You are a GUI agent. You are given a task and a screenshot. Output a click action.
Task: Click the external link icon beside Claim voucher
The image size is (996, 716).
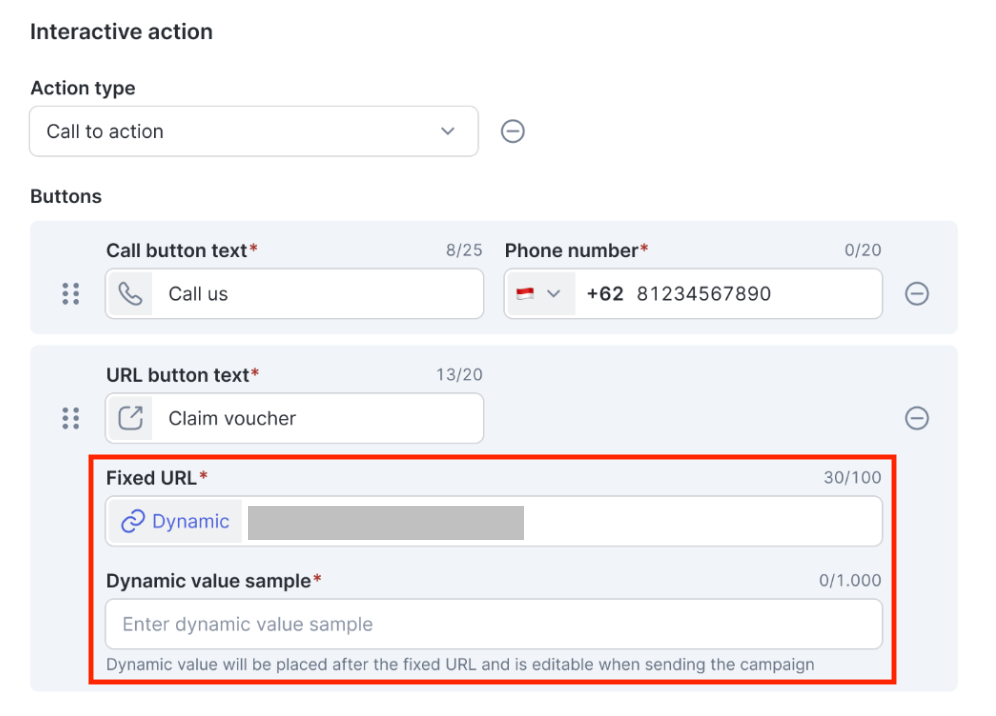click(130, 418)
